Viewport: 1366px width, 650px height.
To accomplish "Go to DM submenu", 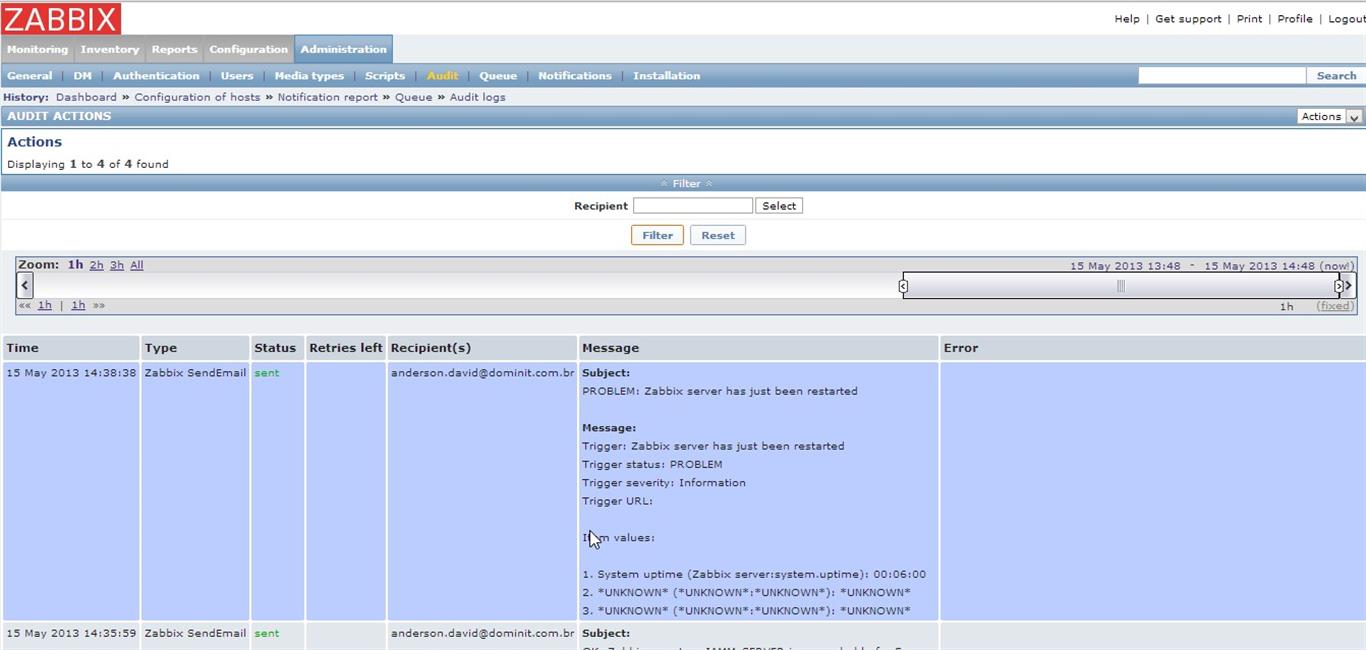I will pyautogui.click(x=83, y=76).
